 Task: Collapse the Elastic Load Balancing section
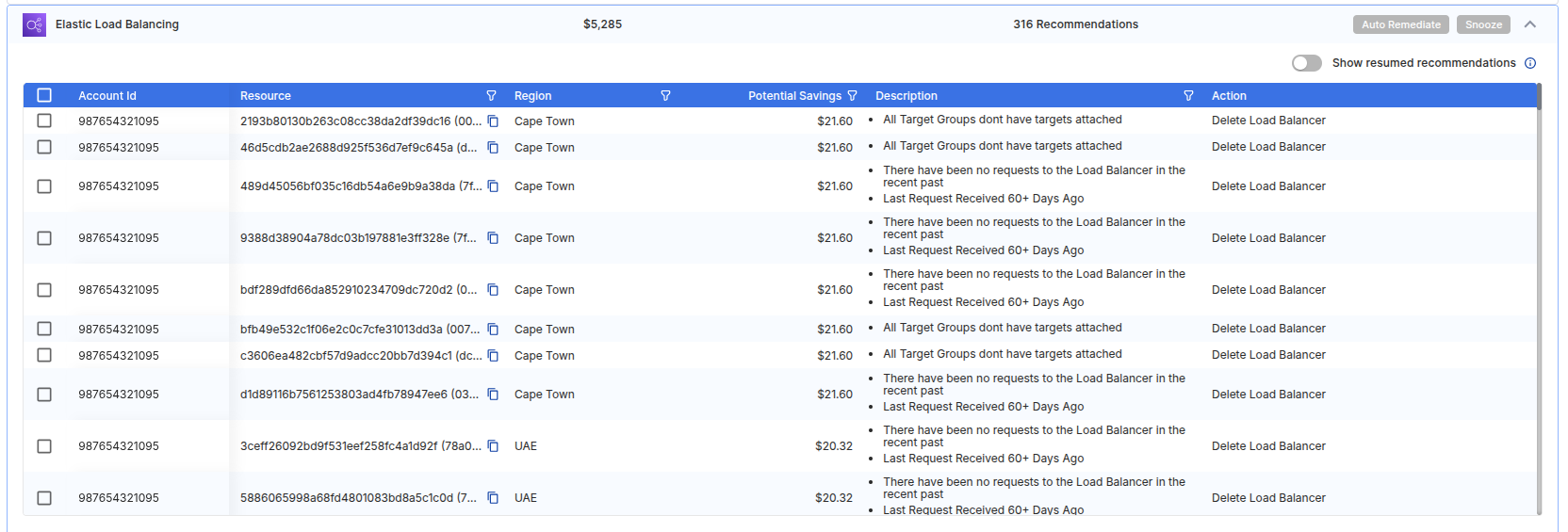(x=1530, y=24)
